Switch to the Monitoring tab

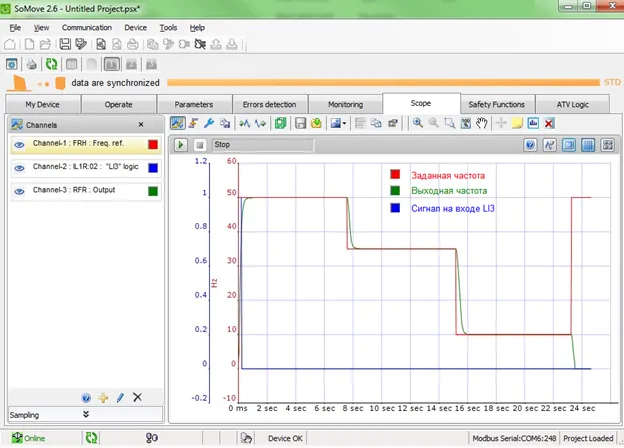click(344, 104)
